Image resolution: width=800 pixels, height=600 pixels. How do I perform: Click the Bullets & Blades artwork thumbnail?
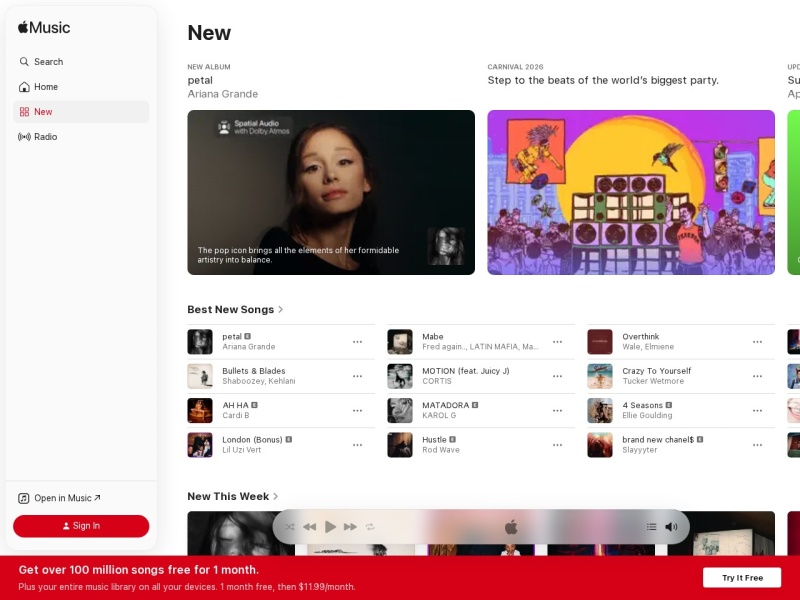click(x=200, y=376)
